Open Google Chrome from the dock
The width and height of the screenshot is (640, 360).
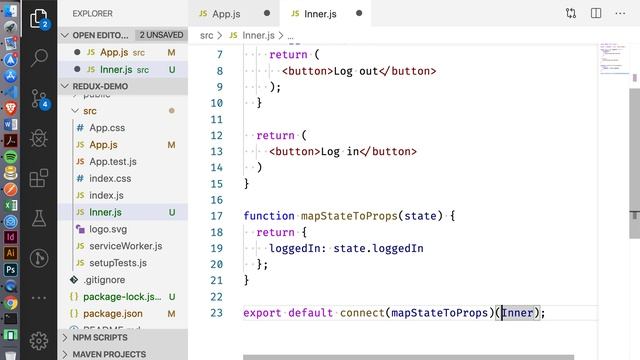tap(11, 303)
